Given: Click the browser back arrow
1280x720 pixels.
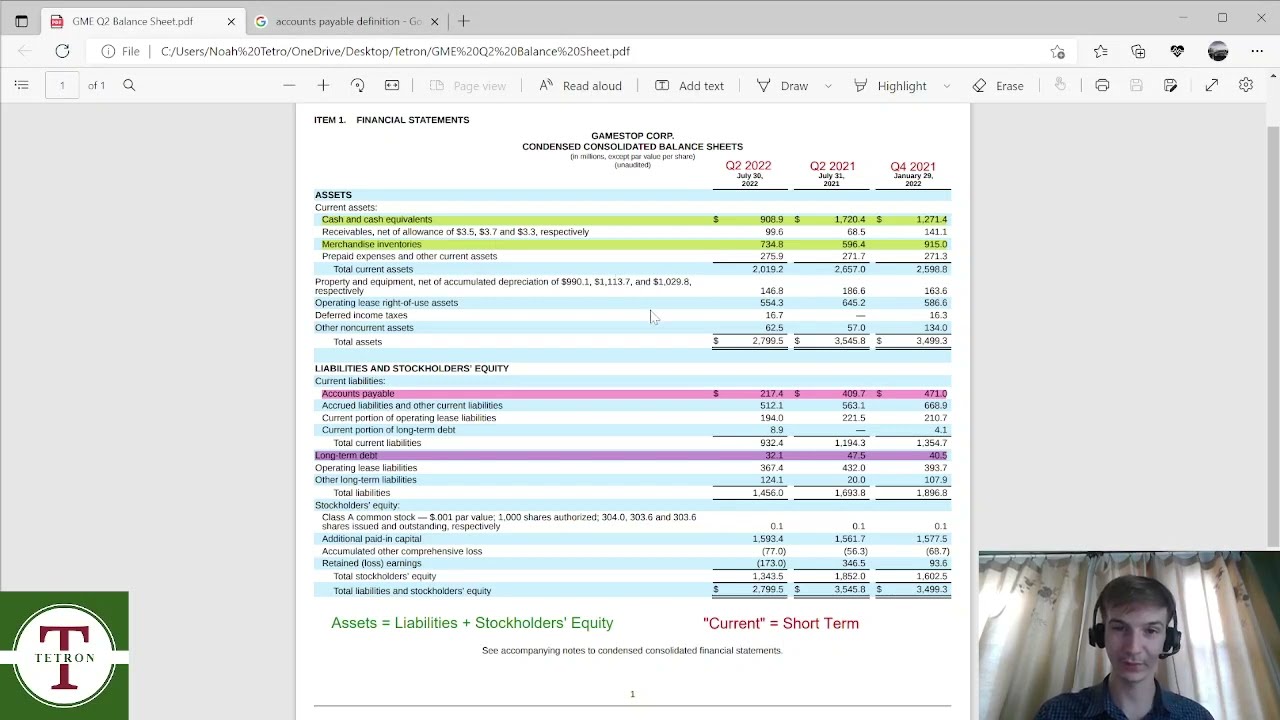Looking at the screenshot, I should pyautogui.click(x=25, y=51).
